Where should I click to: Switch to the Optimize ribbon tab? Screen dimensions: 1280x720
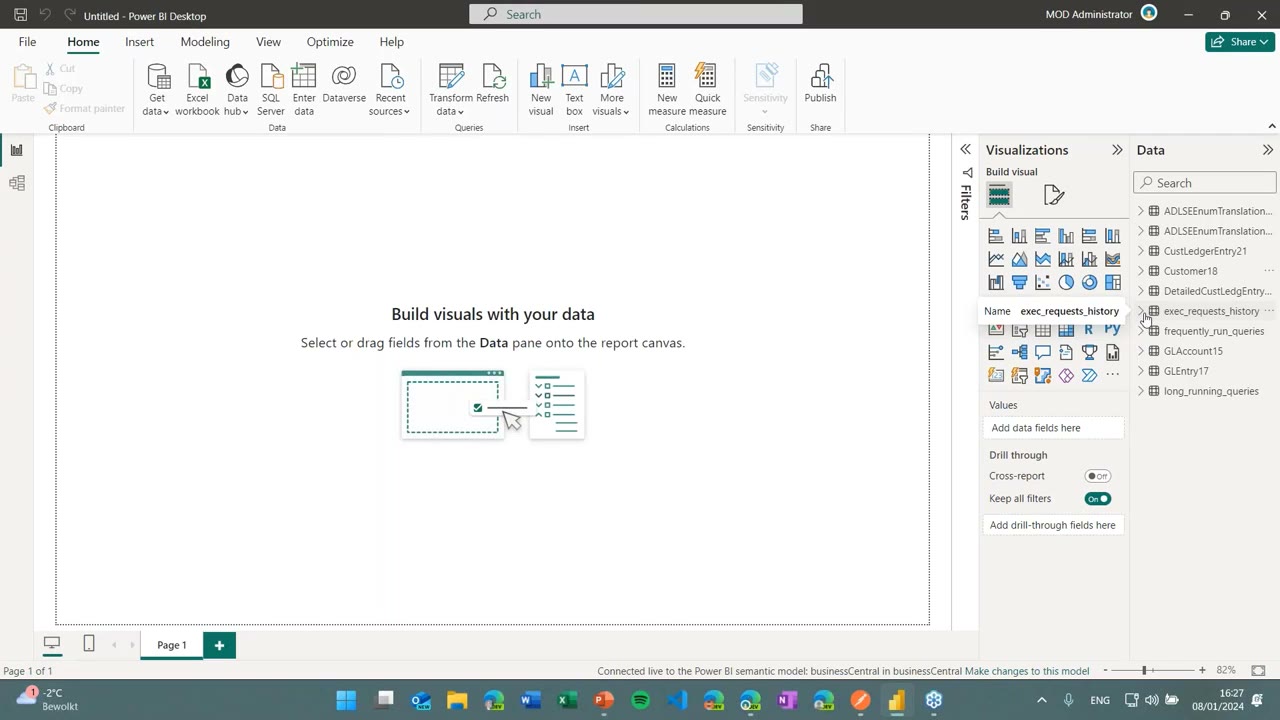330,42
